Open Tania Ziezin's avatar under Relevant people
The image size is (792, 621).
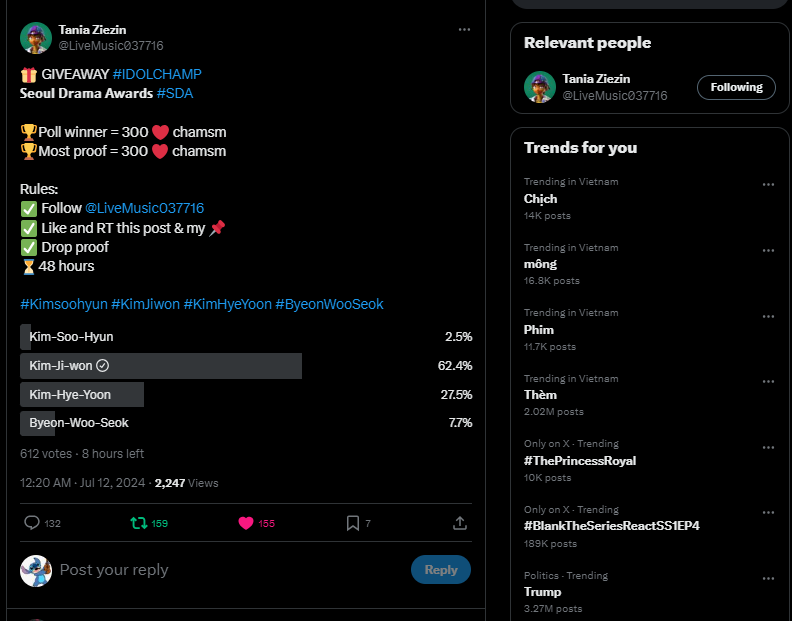tap(540, 87)
